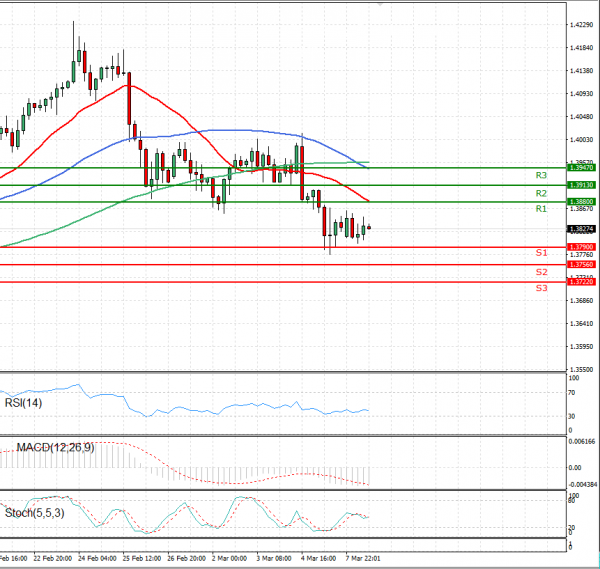The height and width of the screenshot is (569, 600).
Task: Click the black current price tag 1.38274
Action: coord(581,229)
